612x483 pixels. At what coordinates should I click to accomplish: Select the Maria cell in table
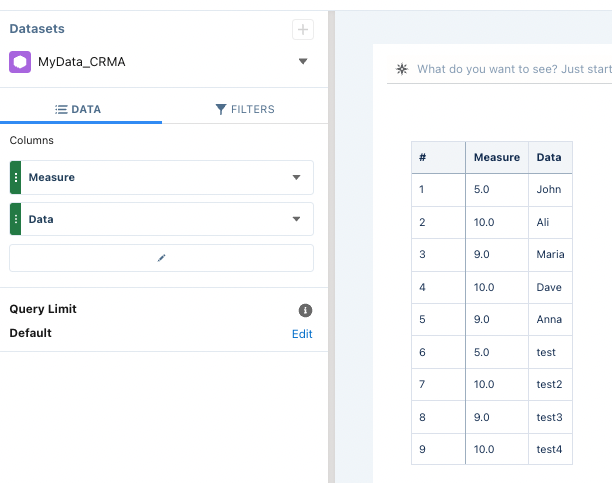point(550,254)
